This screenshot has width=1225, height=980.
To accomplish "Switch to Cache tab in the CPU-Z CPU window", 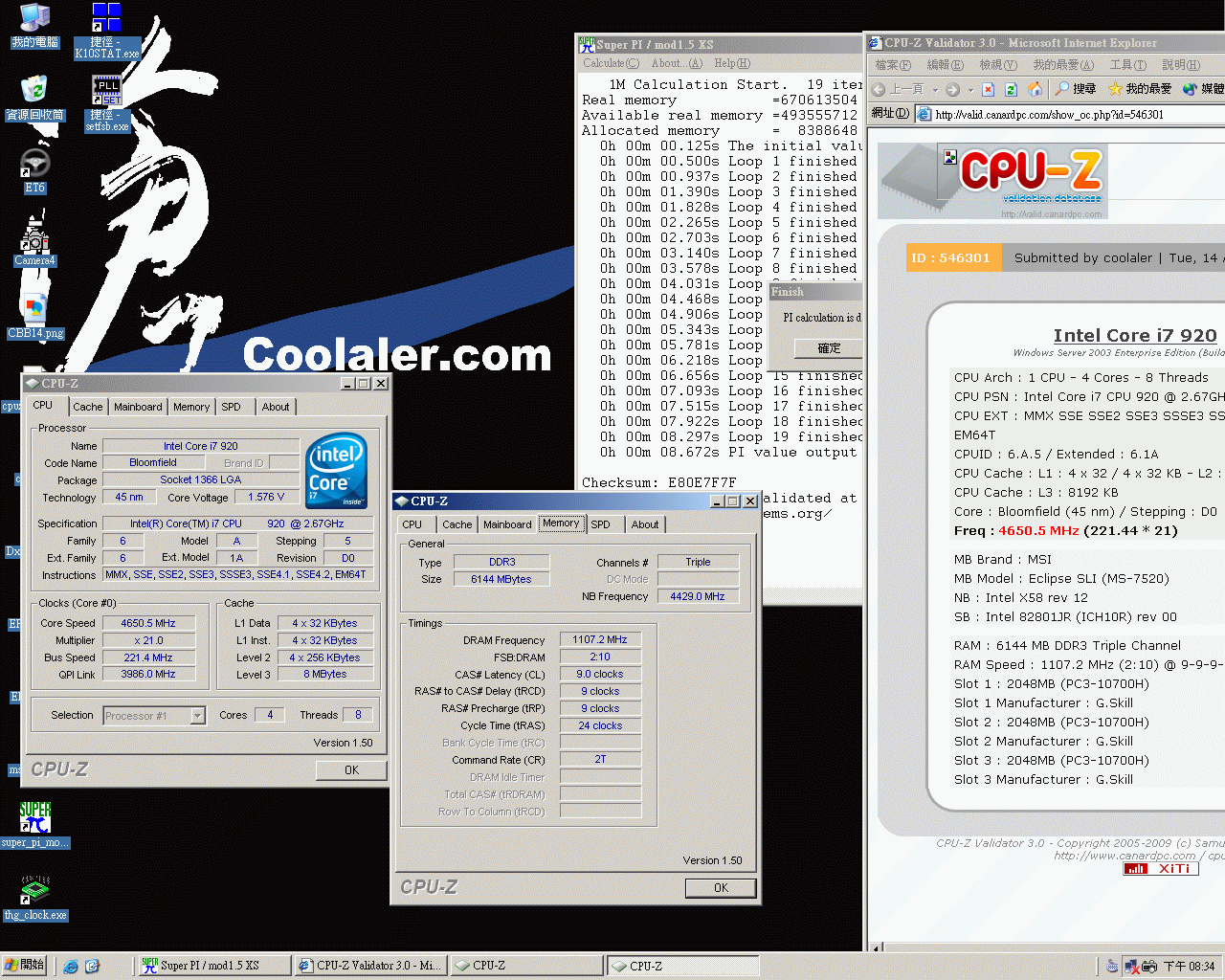I will click(88, 407).
